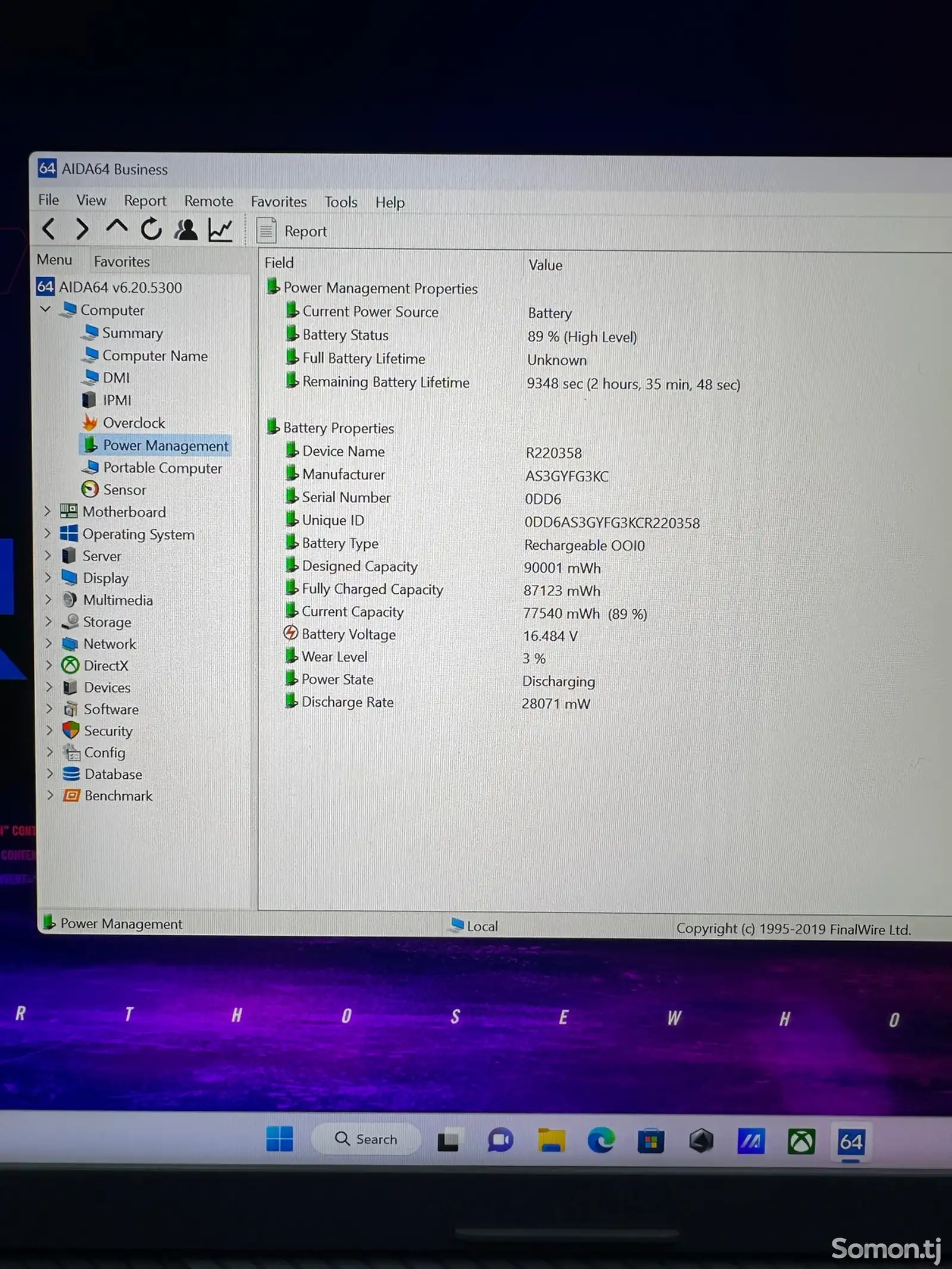This screenshot has height=1269, width=952.
Task: Open Microsoft Edge from the taskbar
Action: [x=601, y=1140]
